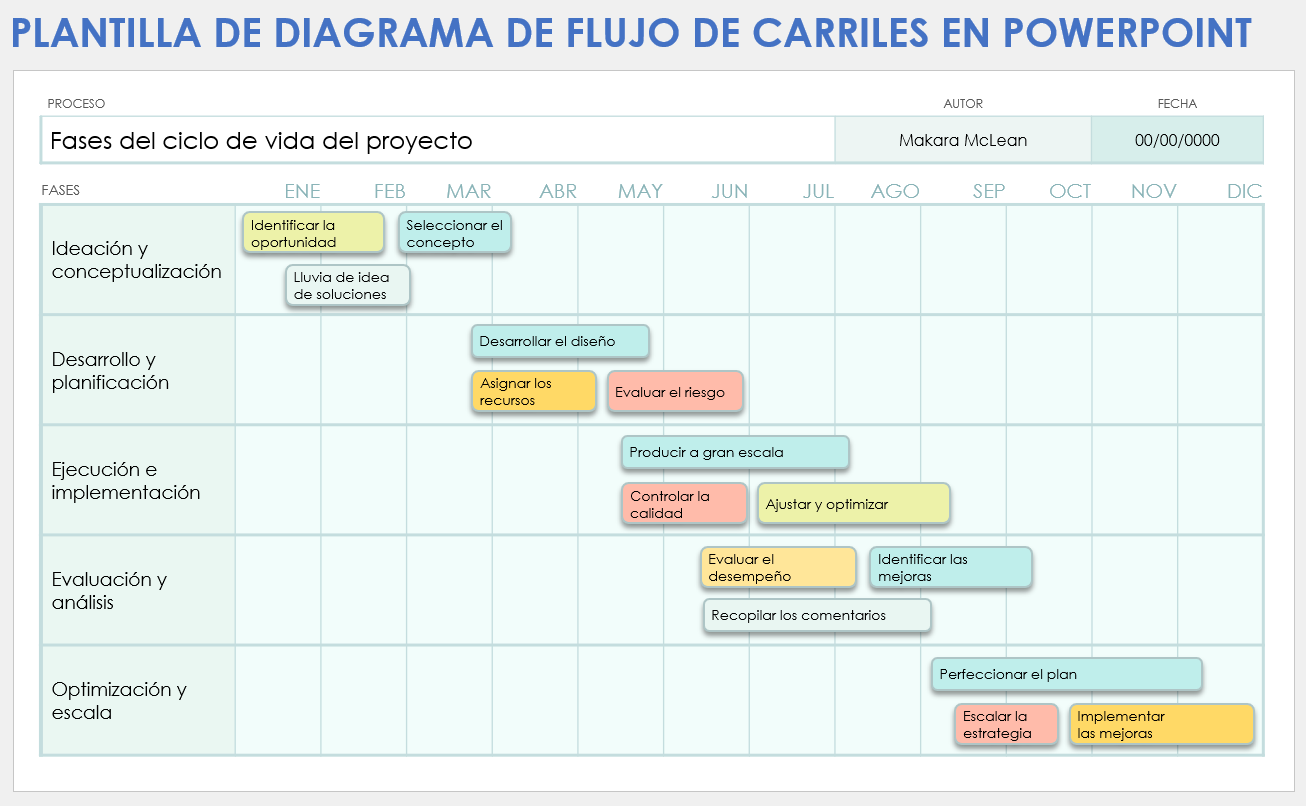This screenshot has width=1306, height=806.
Task: Click the 'Lluvia de idea de soluciones' box
Action: click(348, 285)
